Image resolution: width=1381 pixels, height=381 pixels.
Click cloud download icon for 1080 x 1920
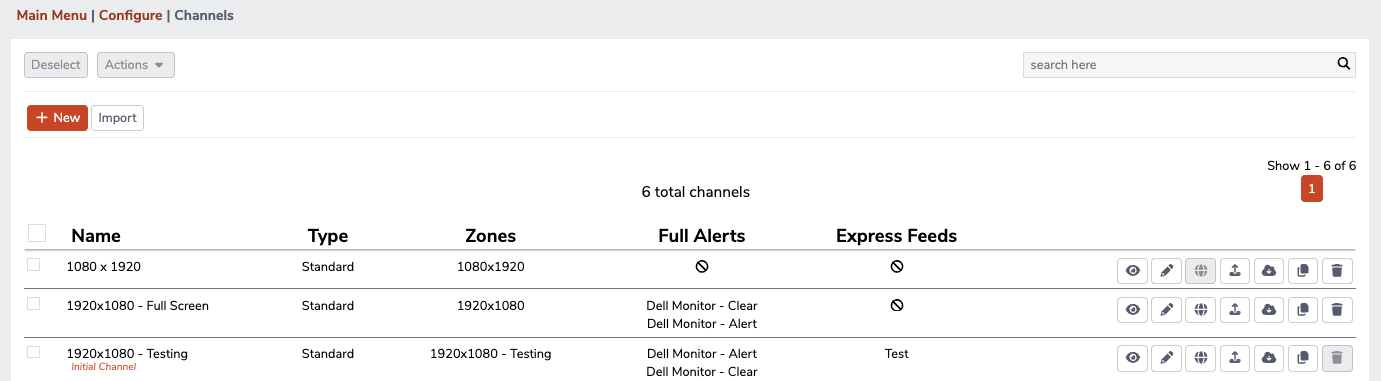1268,270
